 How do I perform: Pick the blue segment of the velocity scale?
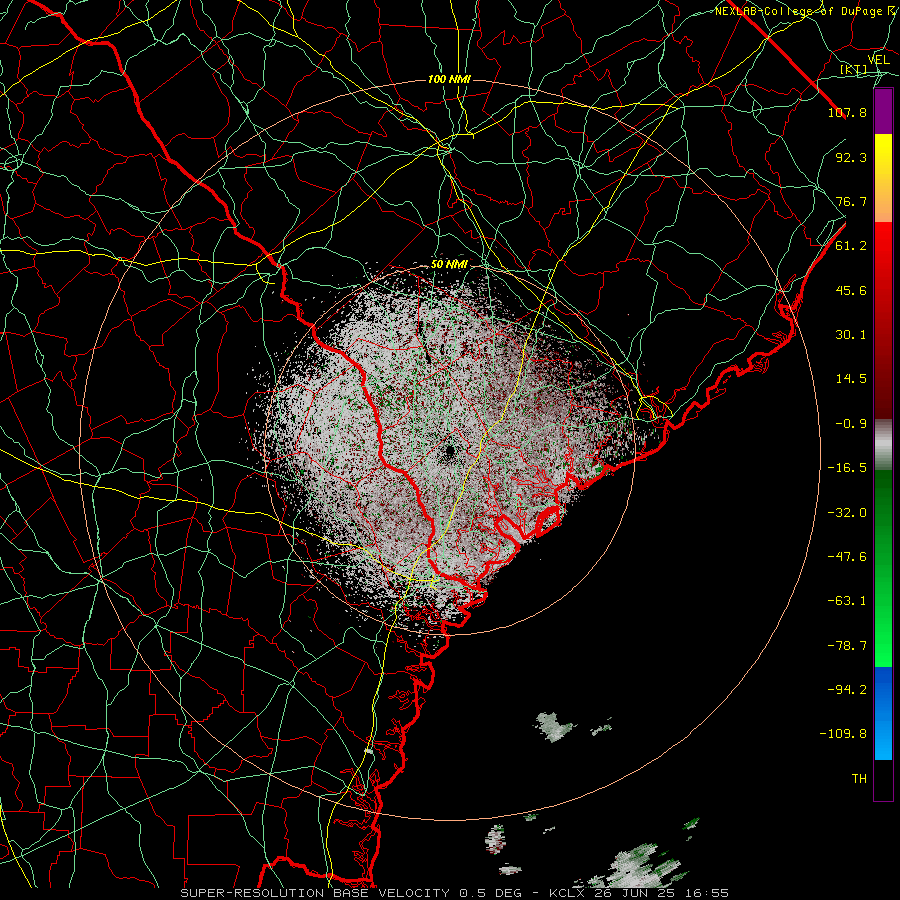pyautogui.click(x=883, y=713)
